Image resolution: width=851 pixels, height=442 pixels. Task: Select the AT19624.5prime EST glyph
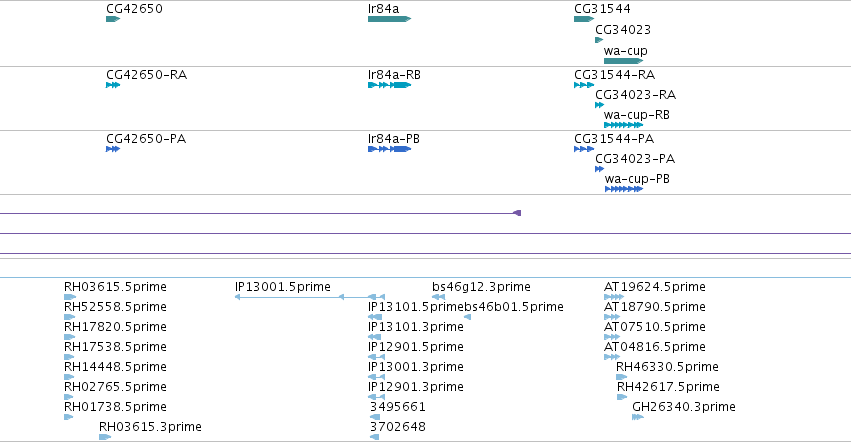coord(614,297)
